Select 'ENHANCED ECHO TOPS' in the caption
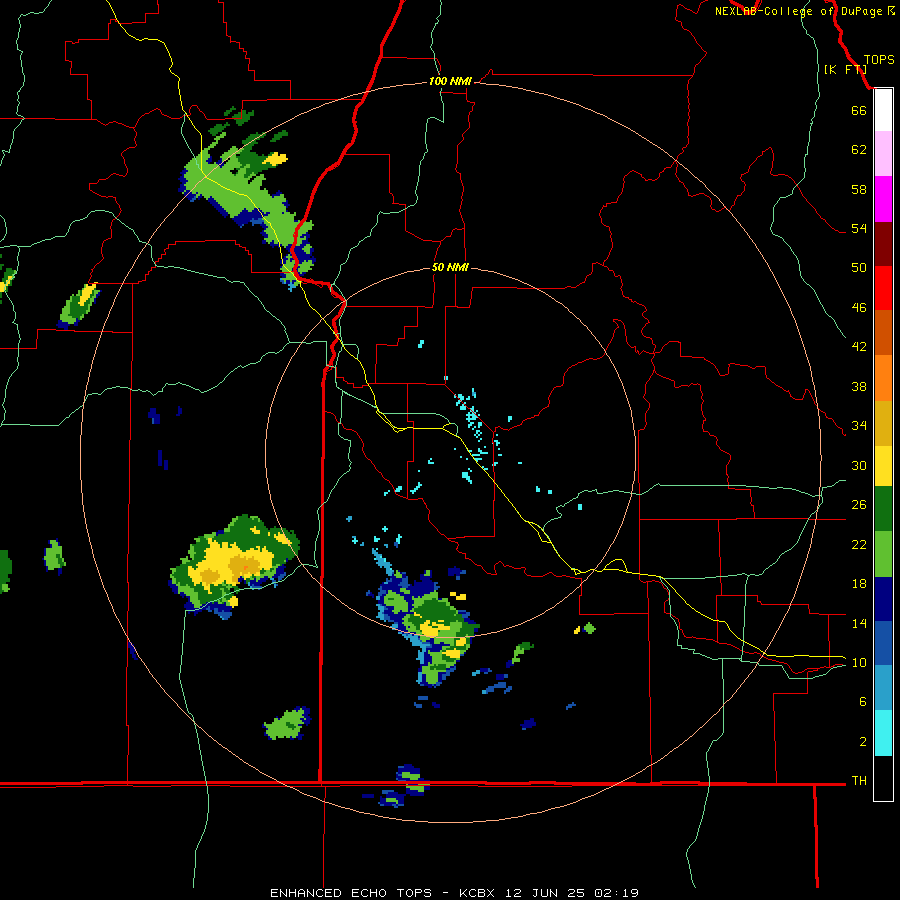Screen dimensions: 900x900 tap(351, 893)
